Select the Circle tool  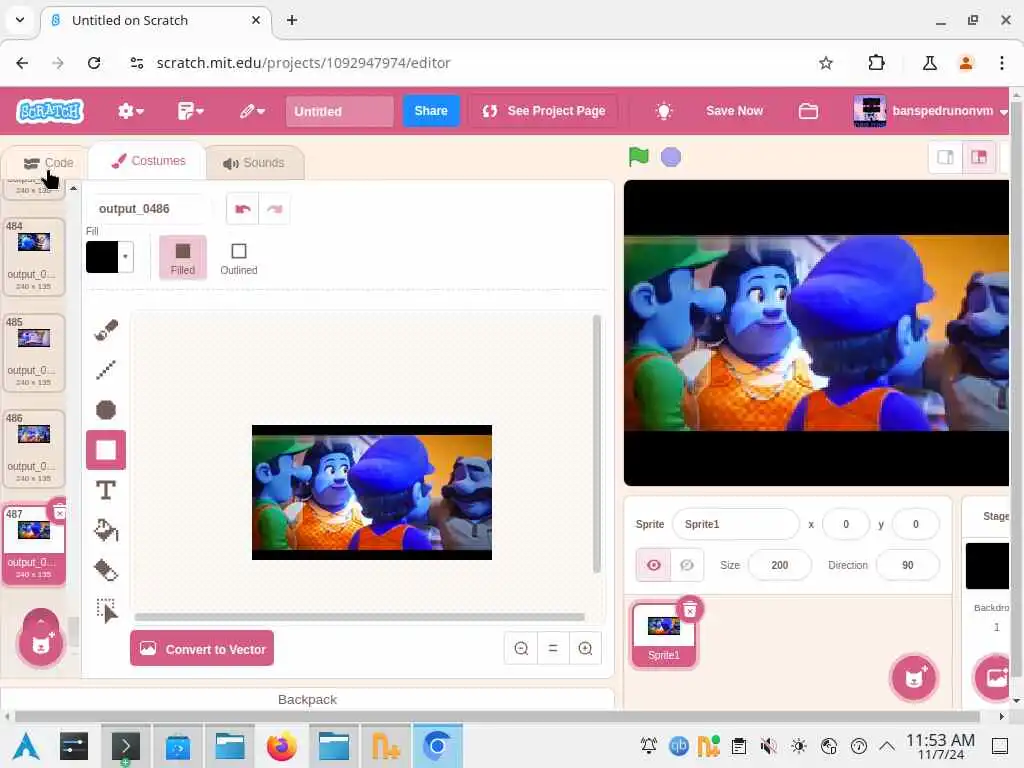(106, 409)
